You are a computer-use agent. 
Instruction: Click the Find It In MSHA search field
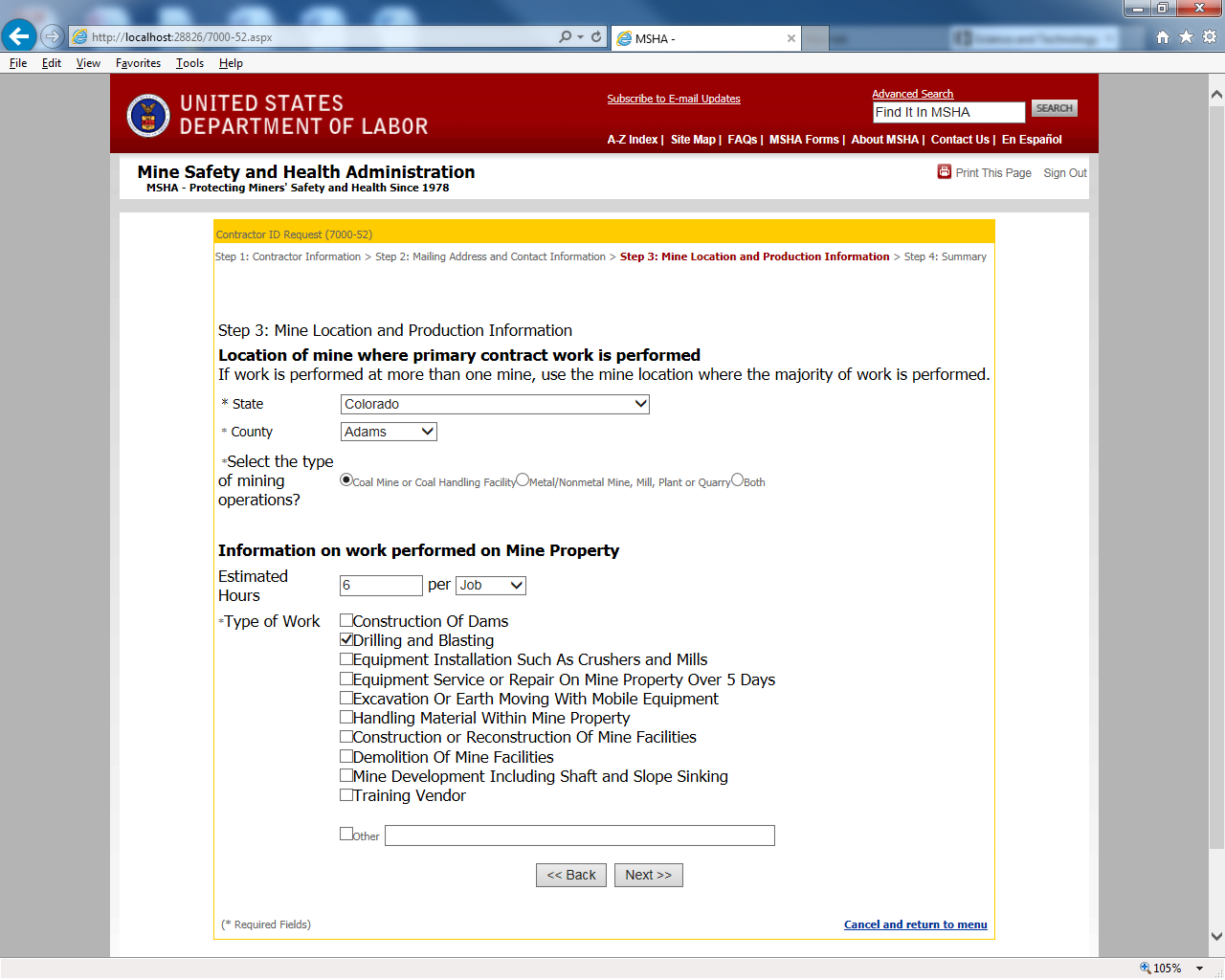949,112
